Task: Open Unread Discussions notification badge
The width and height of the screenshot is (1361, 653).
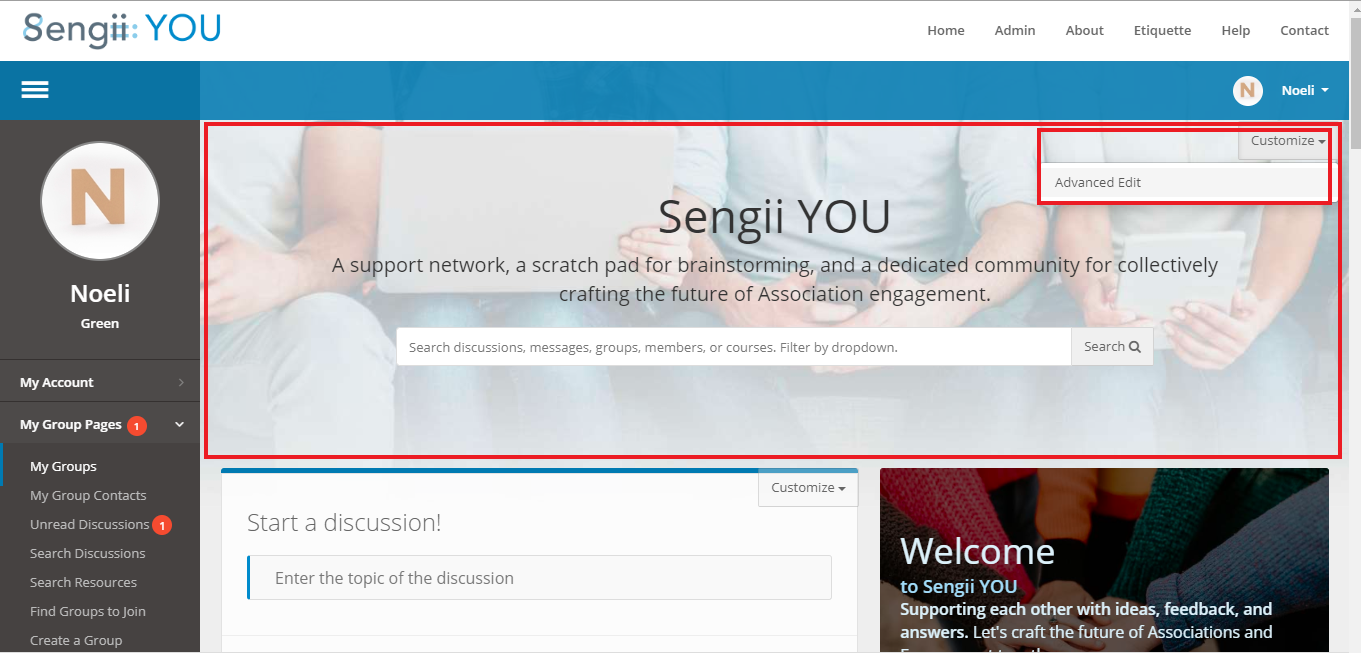Action: (x=162, y=525)
